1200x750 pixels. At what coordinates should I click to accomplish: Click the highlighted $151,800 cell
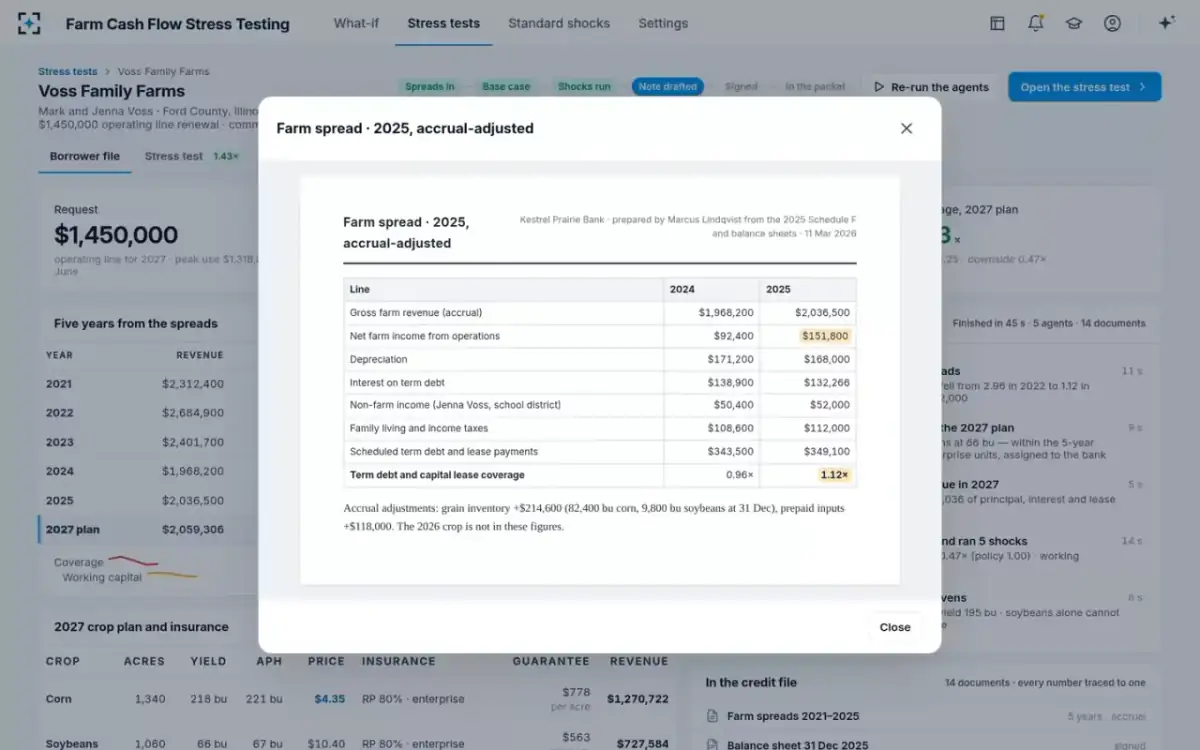(824, 336)
